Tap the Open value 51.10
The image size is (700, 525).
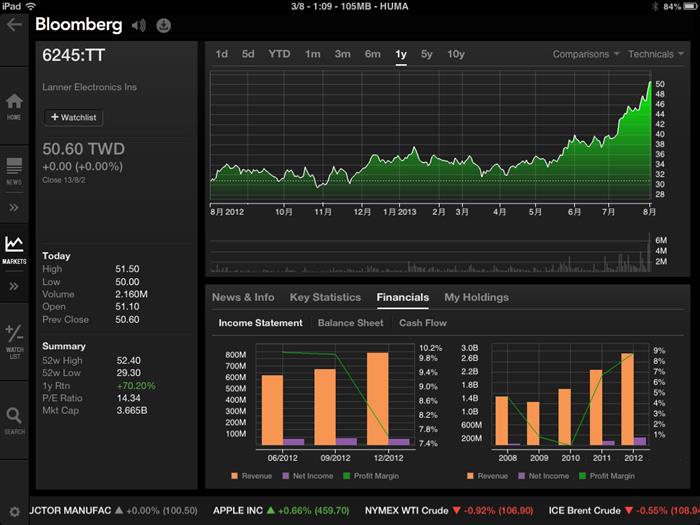(x=127, y=307)
